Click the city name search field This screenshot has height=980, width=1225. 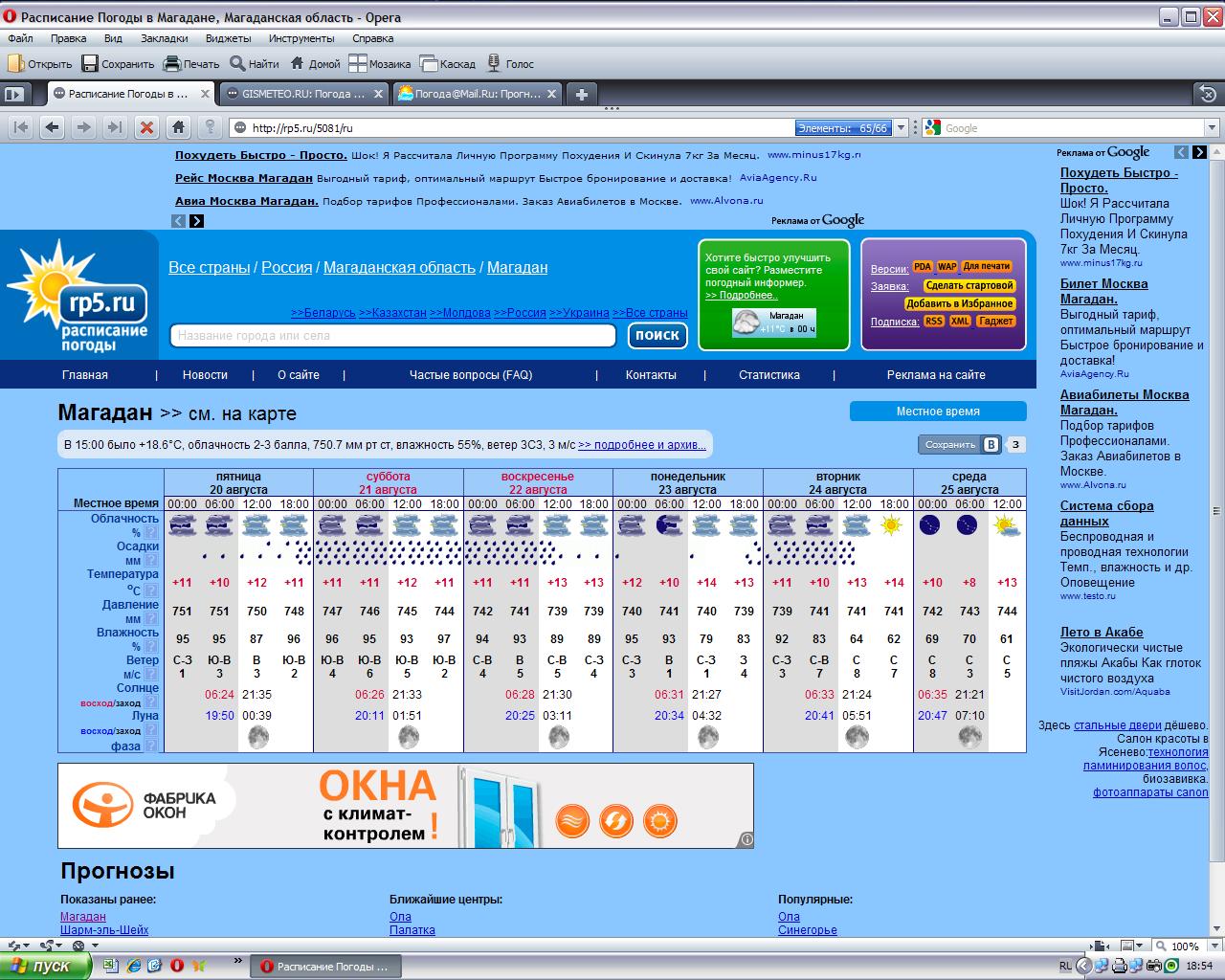[392, 336]
